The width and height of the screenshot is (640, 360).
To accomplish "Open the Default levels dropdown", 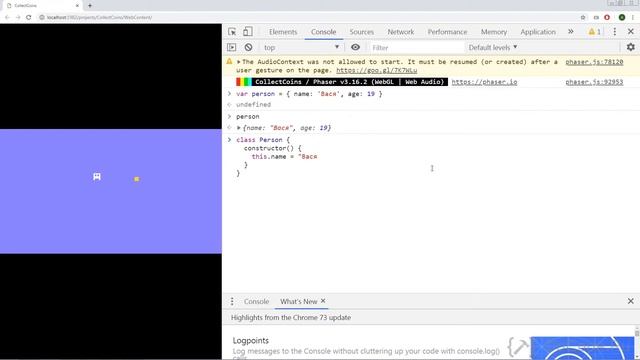I will [x=493, y=47].
